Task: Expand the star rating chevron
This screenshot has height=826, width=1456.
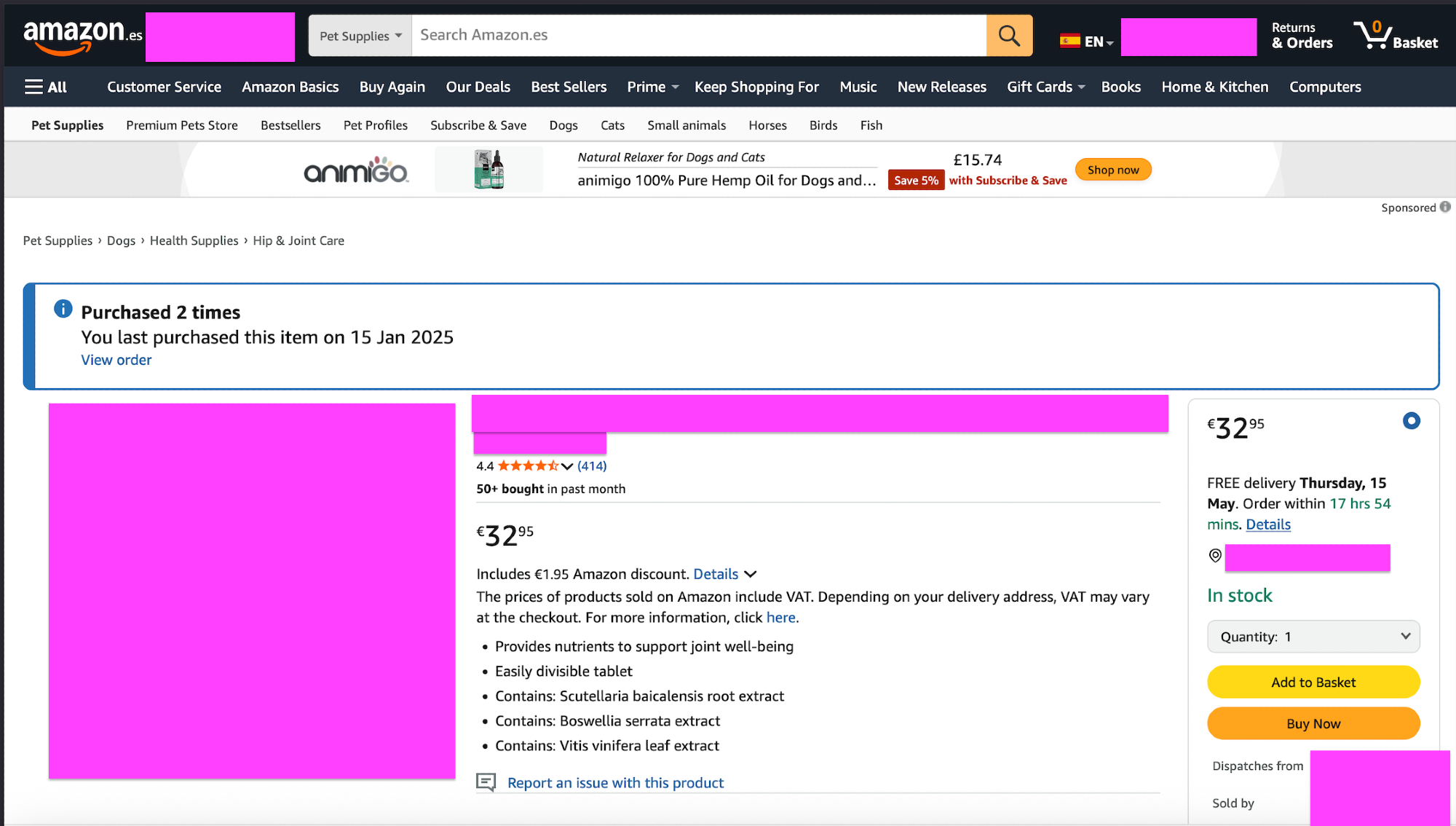Action: pyautogui.click(x=567, y=466)
